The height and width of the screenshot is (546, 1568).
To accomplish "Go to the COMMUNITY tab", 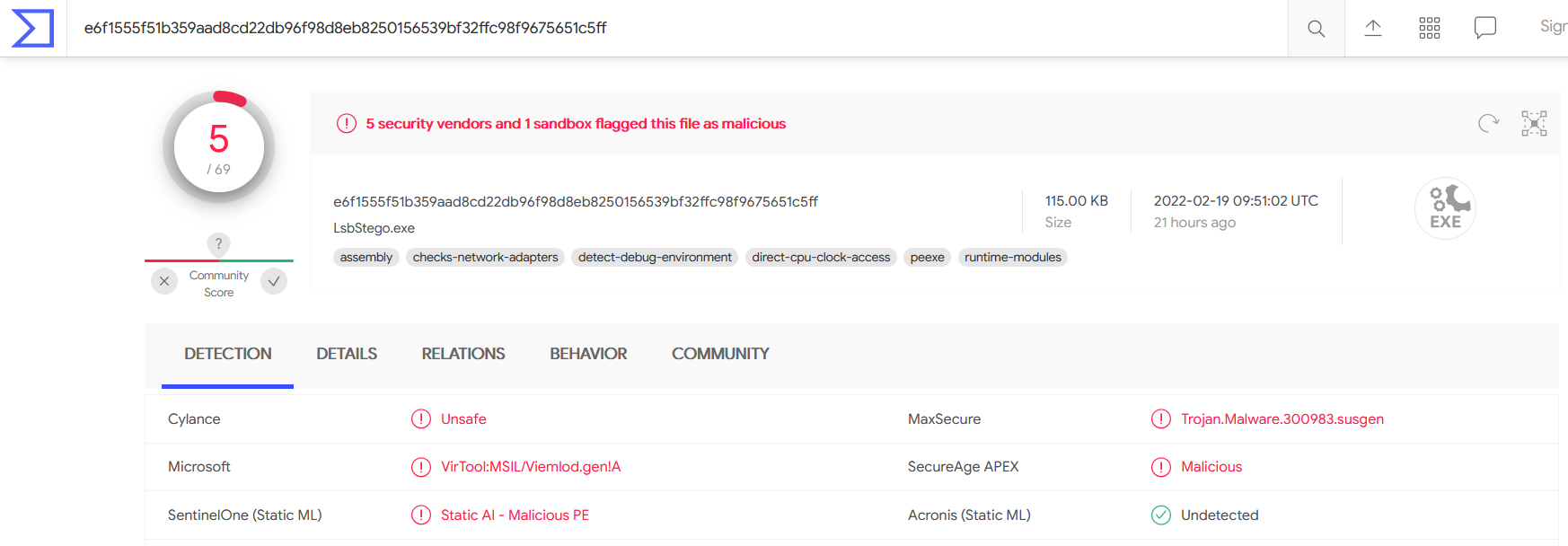I will coord(720,354).
